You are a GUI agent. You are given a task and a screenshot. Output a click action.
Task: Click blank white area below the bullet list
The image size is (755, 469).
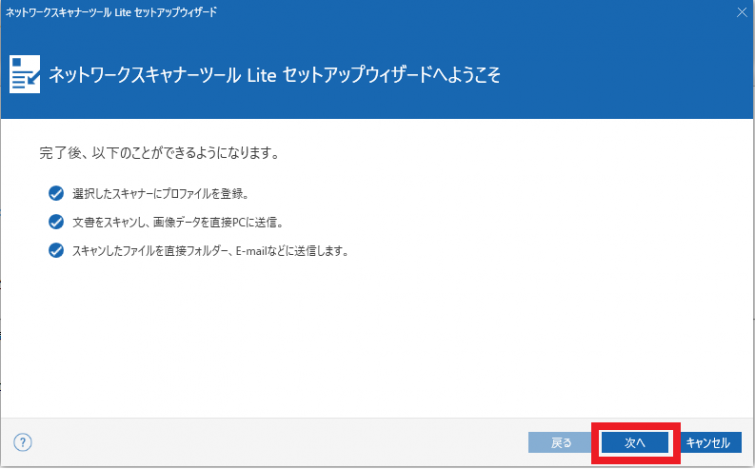pyautogui.click(x=380, y=340)
